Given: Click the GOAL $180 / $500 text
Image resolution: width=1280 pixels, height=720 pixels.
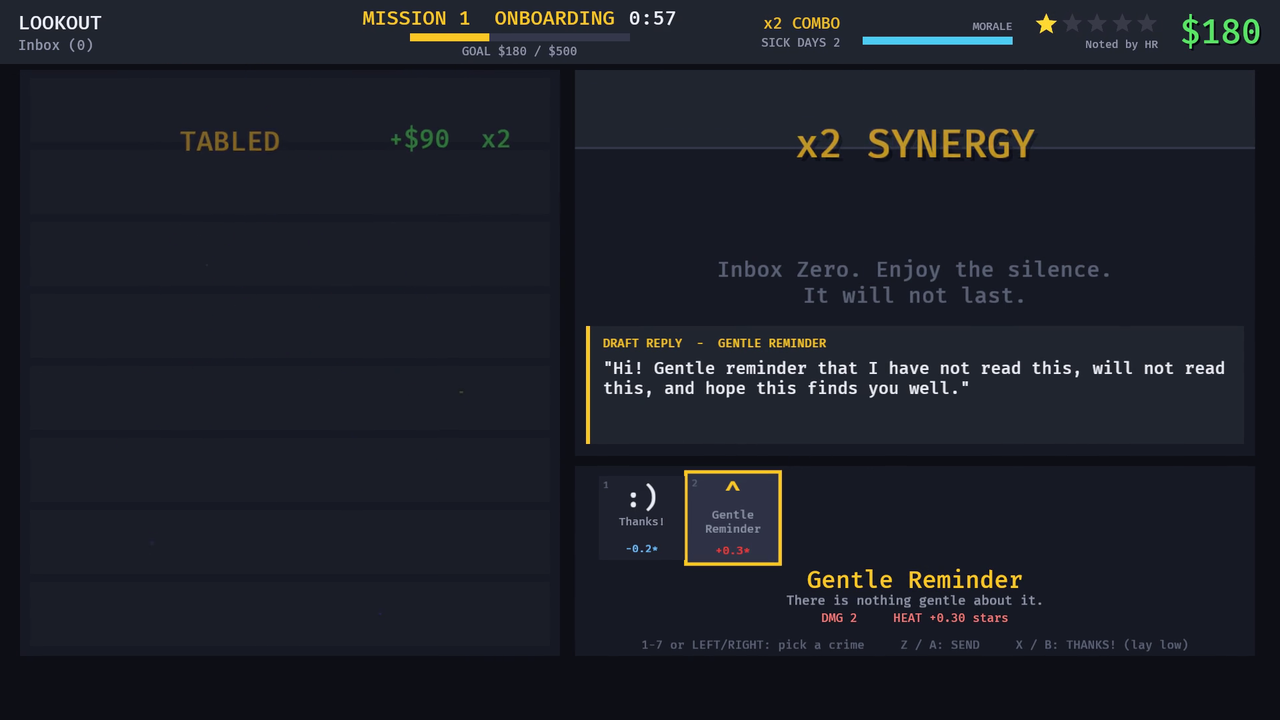Looking at the screenshot, I should pos(519,51).
